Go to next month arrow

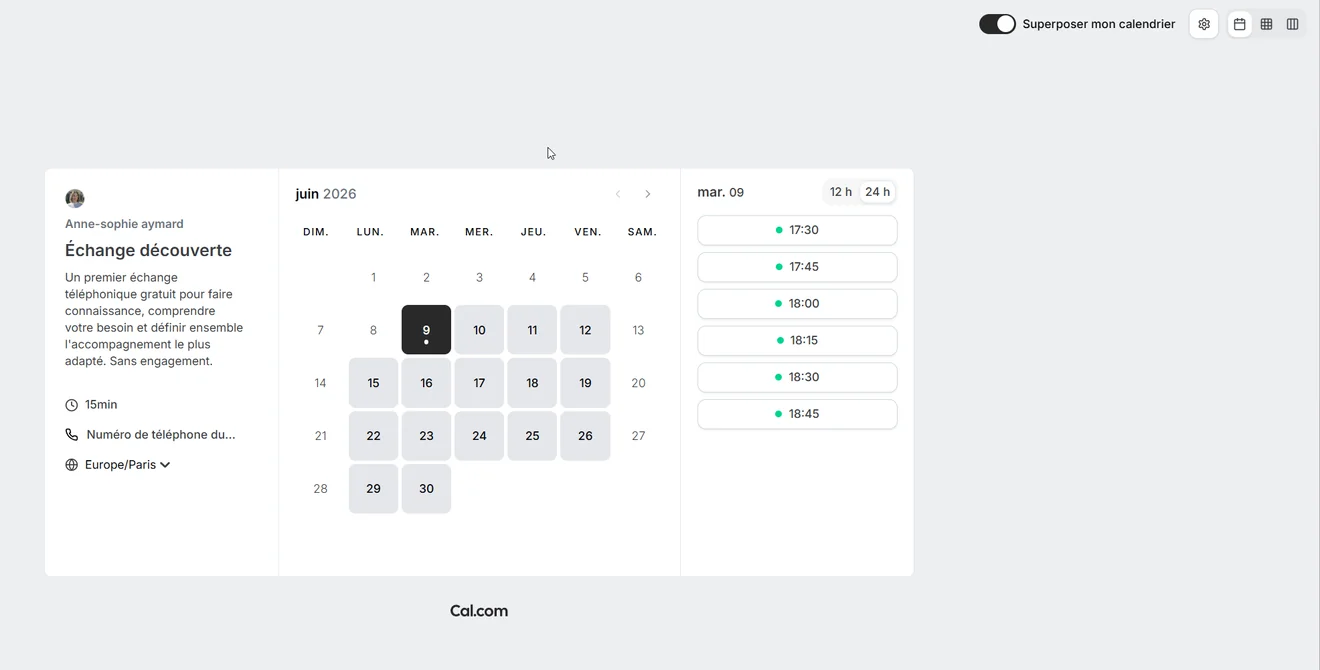(648, 194)
